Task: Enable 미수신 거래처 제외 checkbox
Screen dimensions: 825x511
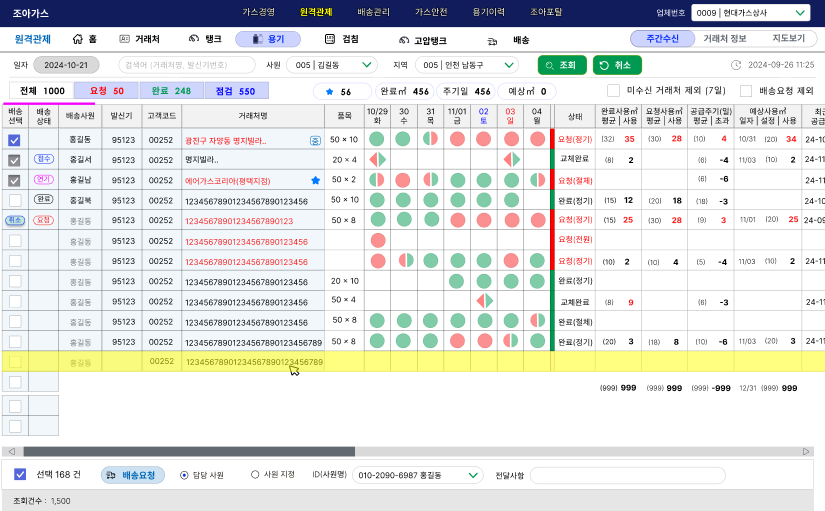Action: 614,91
